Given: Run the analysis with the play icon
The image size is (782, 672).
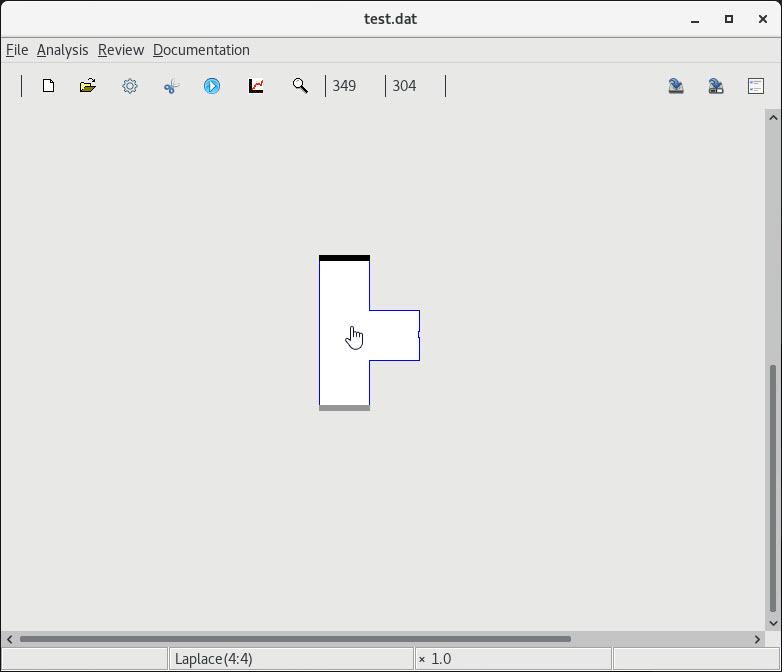Looking at the screenshot, I should (212, 86).
